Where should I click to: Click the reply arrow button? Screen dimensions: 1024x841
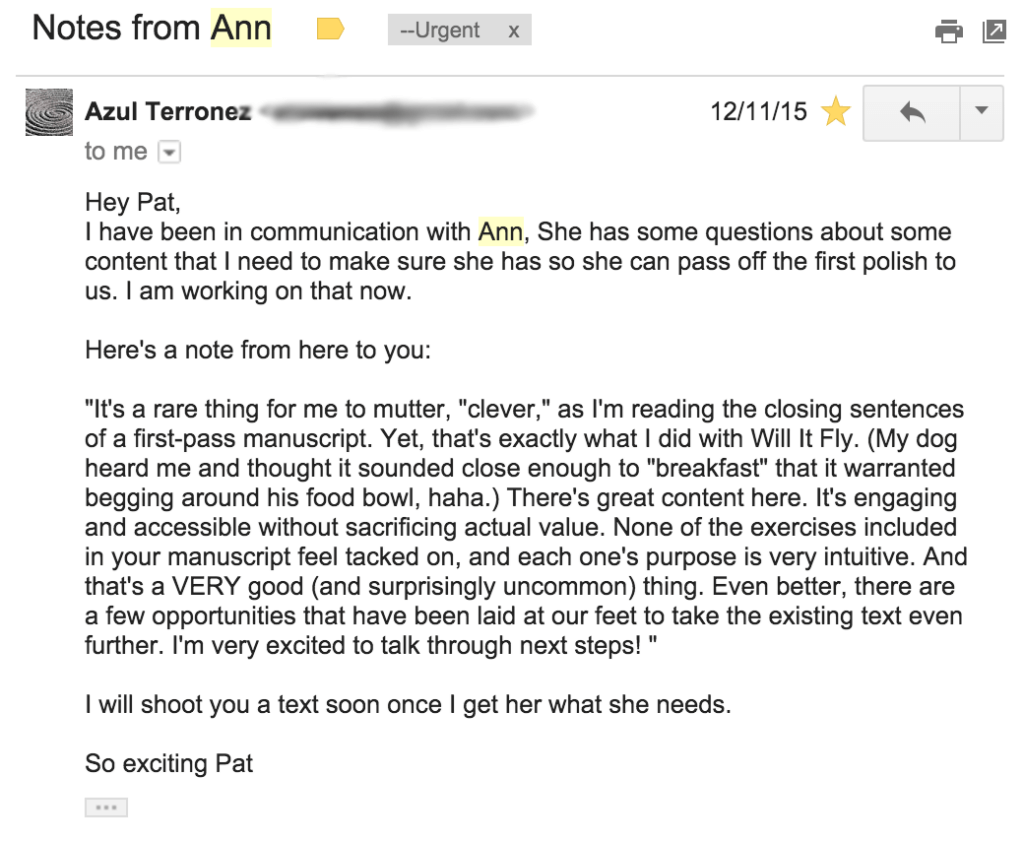pyautogui.click(x=911, y=112)
